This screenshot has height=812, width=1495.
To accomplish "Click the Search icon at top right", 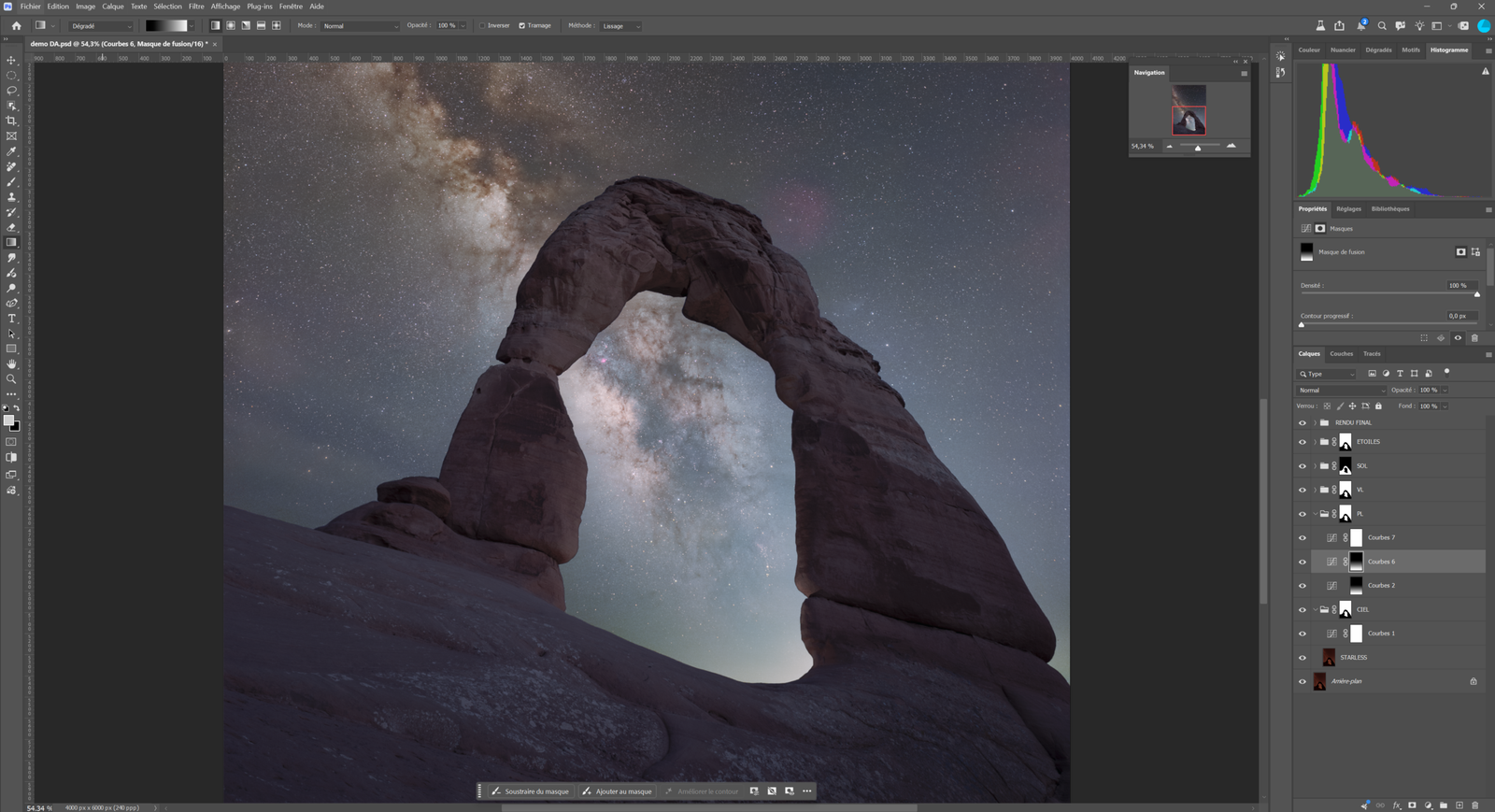I will [1382, 26].
